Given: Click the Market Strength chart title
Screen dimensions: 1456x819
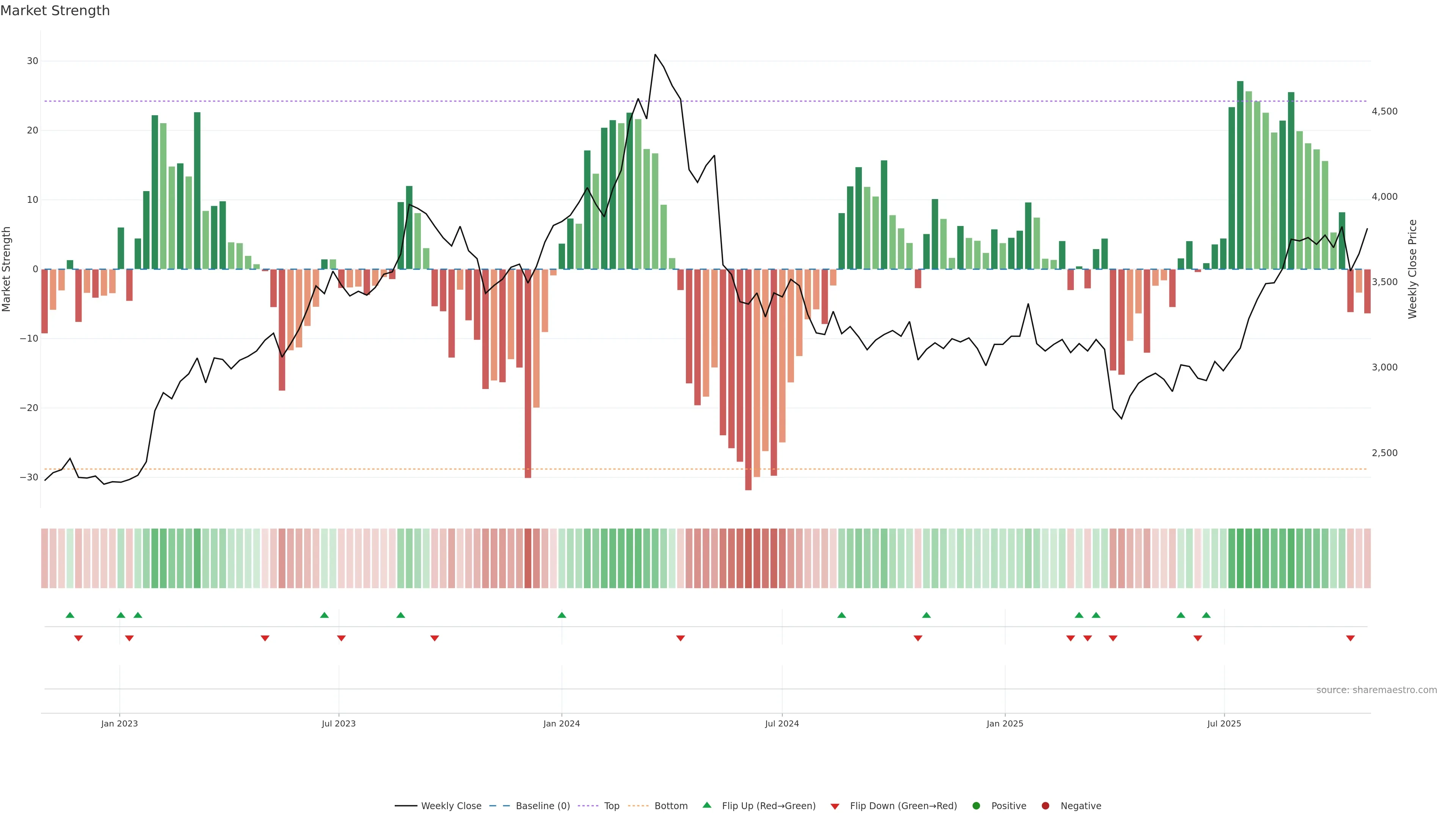Looking at the screenshot, I should pyautogui.click(x=55, y=11).
